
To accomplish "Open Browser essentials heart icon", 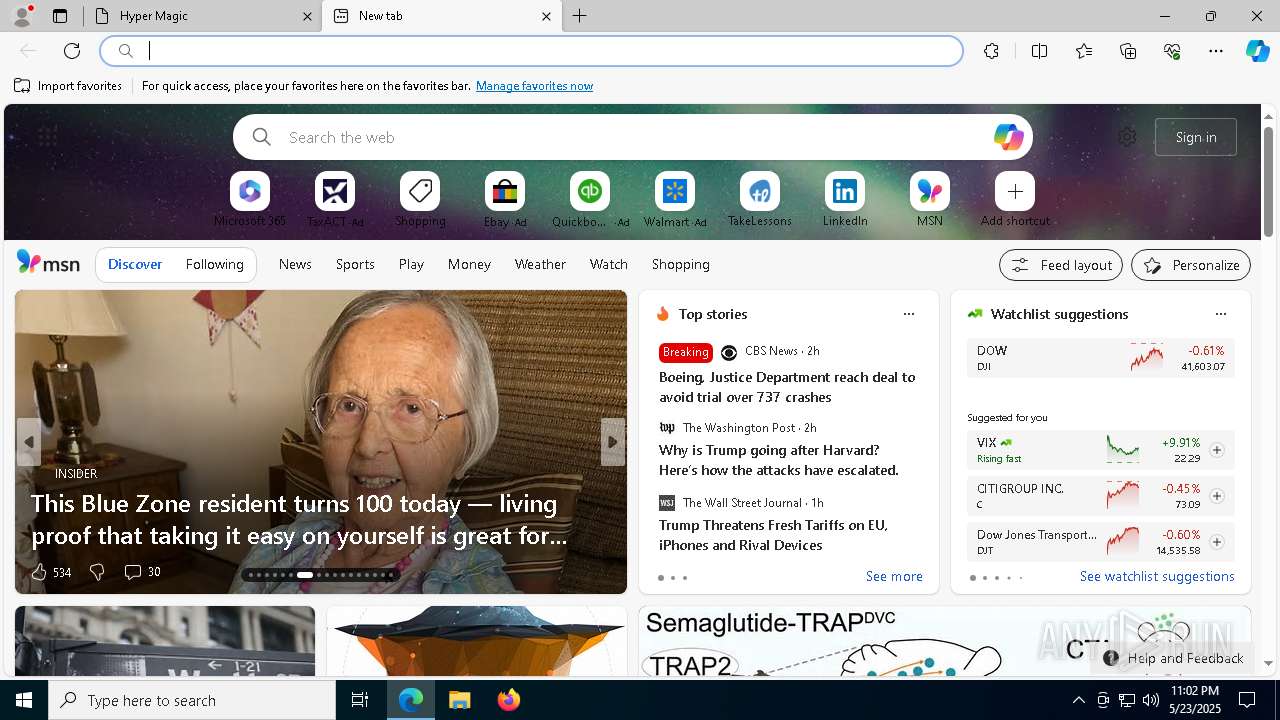I will [x=1172, y=51].
